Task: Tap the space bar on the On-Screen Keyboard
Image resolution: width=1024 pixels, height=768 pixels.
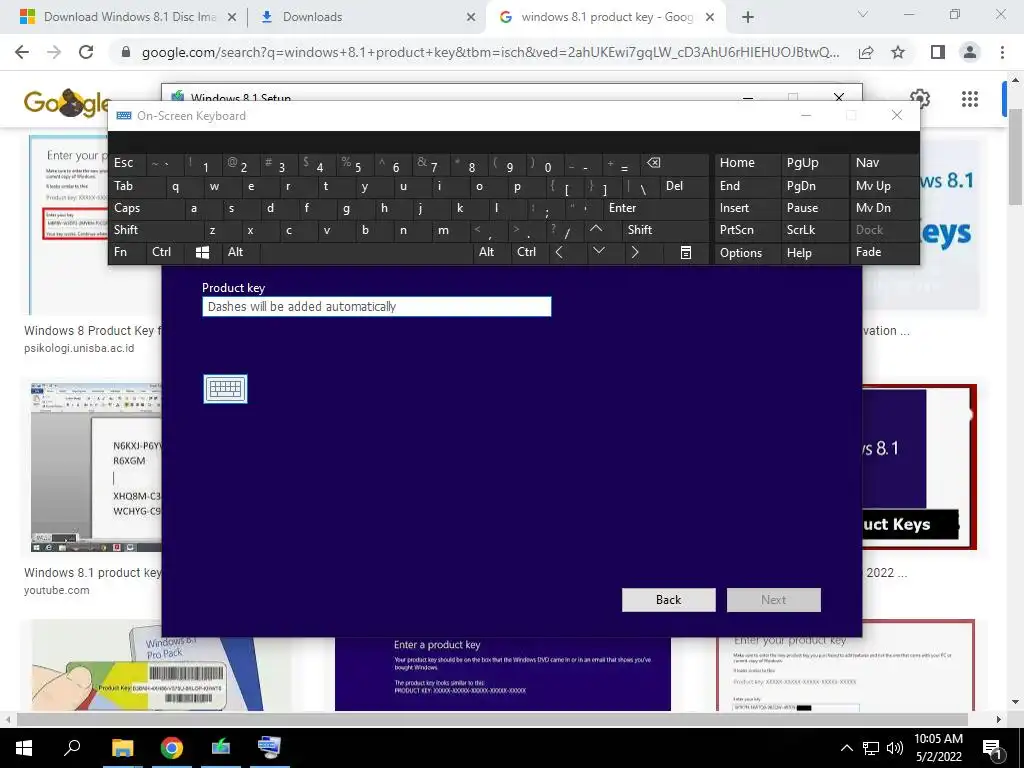Action: coord(366,253)
